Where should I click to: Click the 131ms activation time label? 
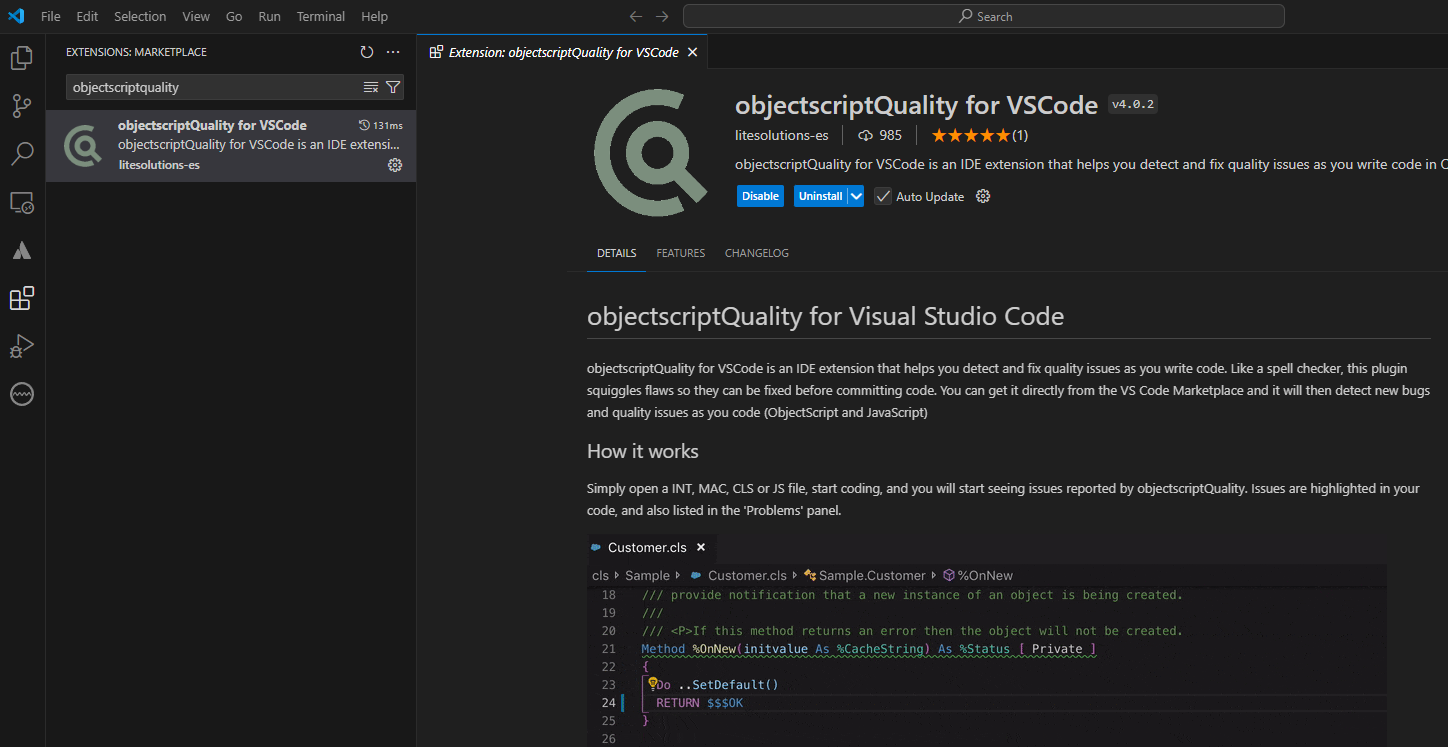click(381, 125)
